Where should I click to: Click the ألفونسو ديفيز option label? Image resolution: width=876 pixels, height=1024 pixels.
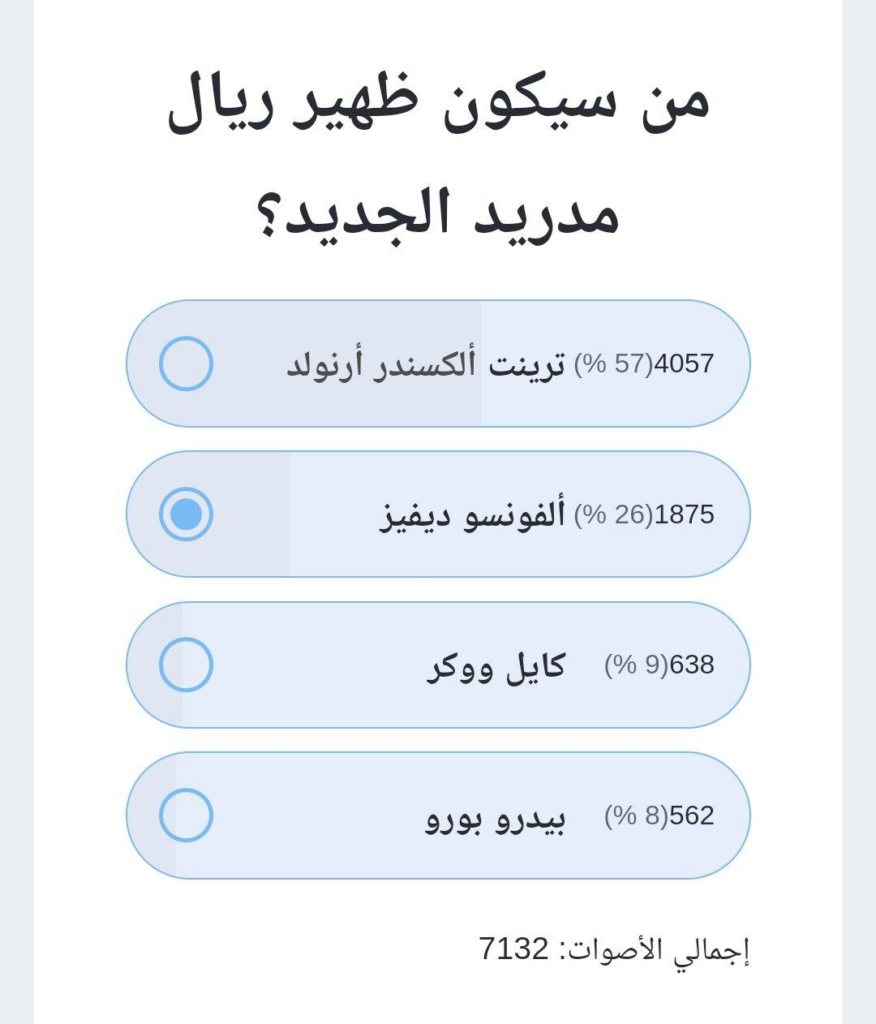coord(472,515)
